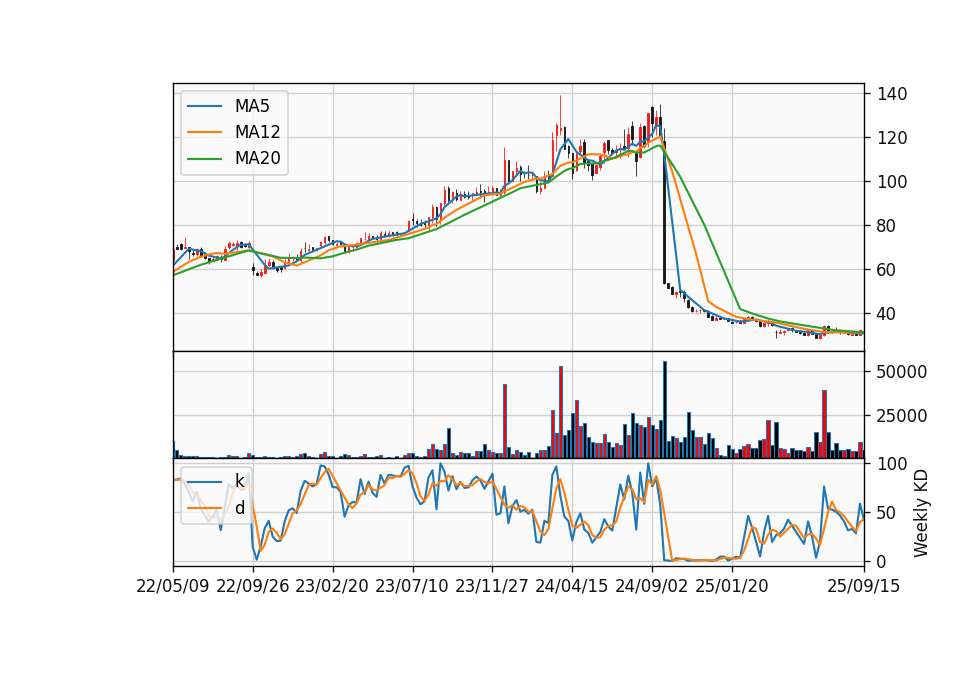960x690 pixels.
Task: Click the orange MA12 legend line sample
Action: tap(204, 132)
